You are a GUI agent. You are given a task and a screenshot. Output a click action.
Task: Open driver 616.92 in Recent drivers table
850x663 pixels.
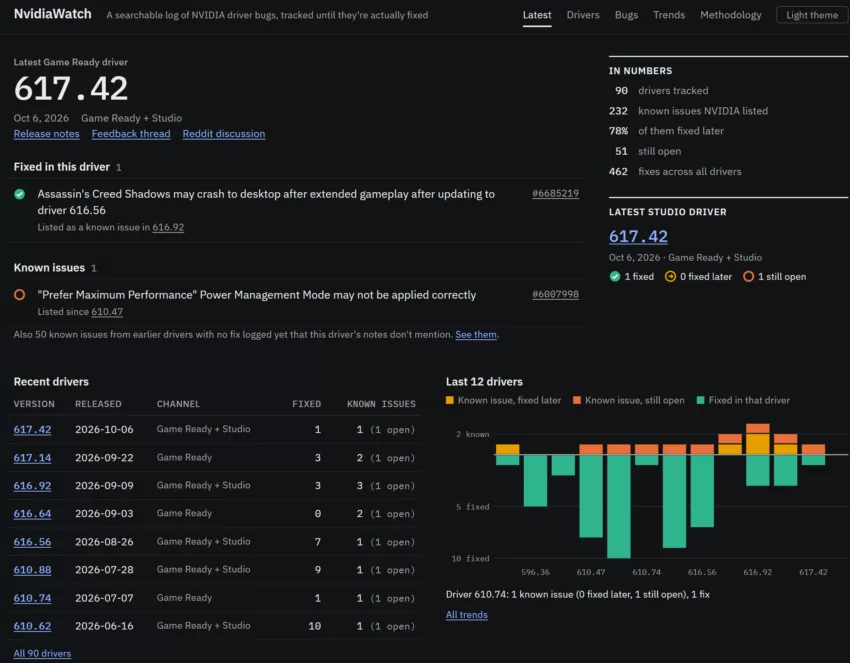[x=33, y=485]
